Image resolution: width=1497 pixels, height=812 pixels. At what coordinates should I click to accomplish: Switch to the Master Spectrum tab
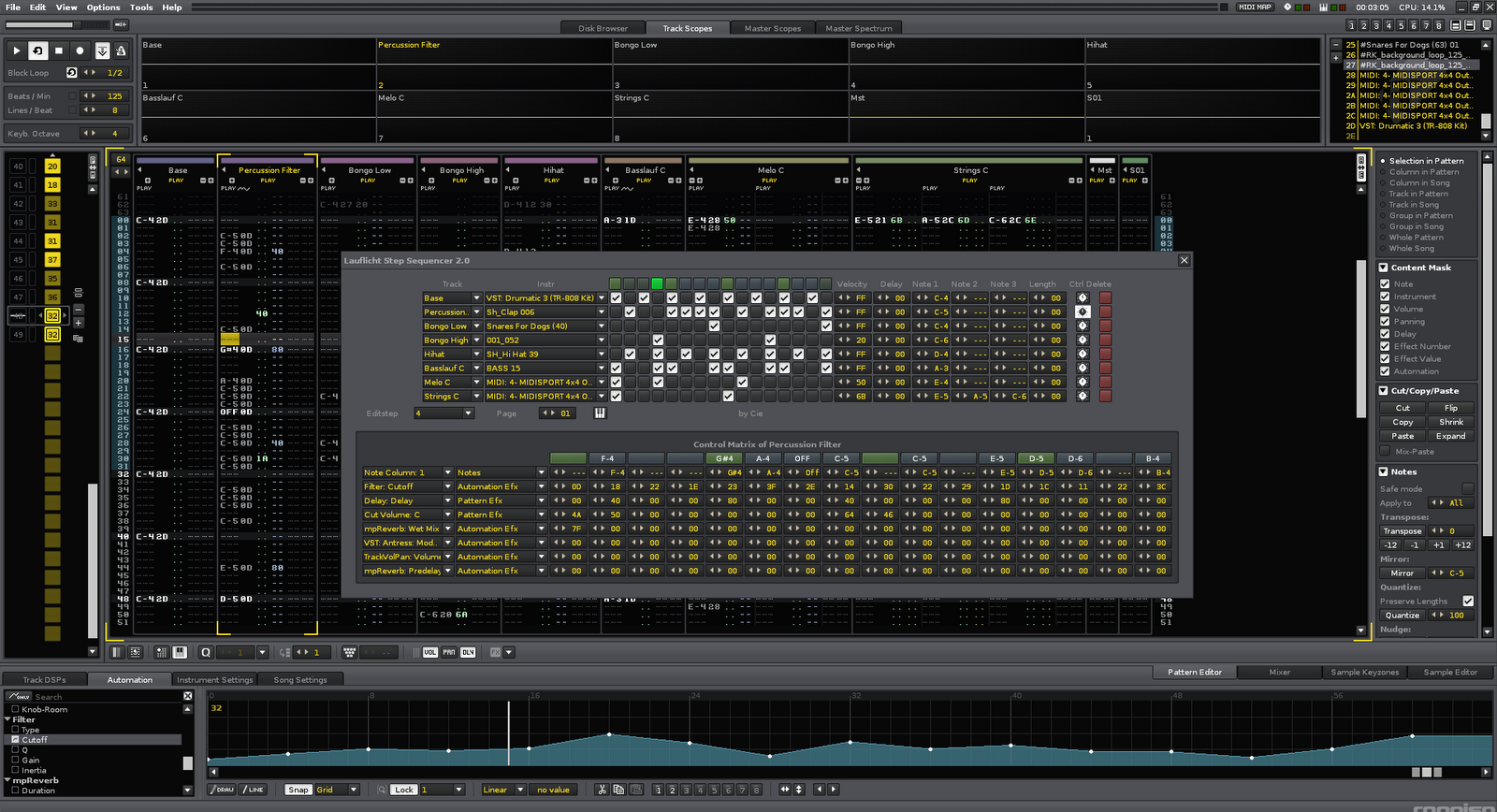click(858, 28)
